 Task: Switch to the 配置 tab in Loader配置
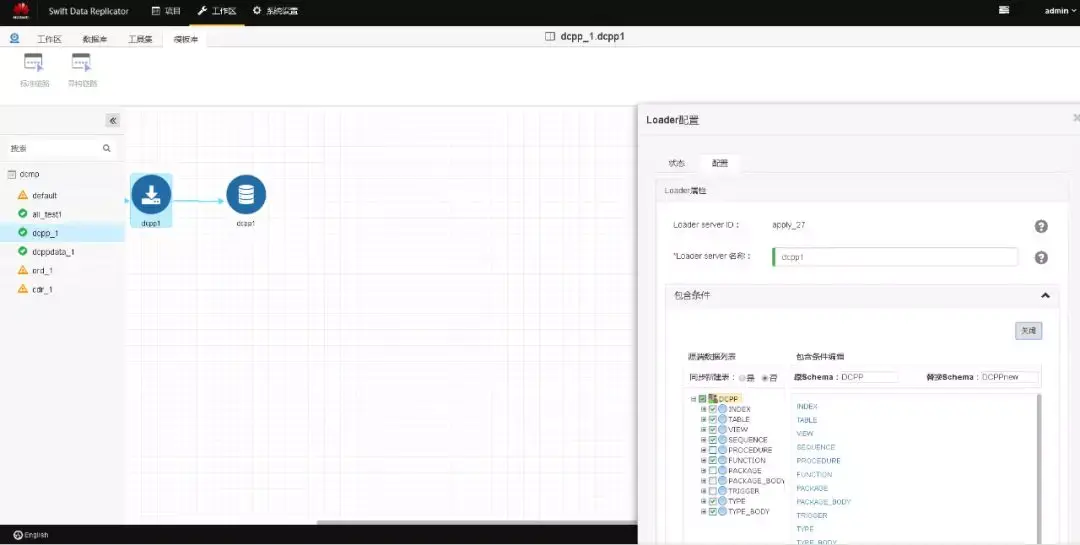[x=720, y=163]
